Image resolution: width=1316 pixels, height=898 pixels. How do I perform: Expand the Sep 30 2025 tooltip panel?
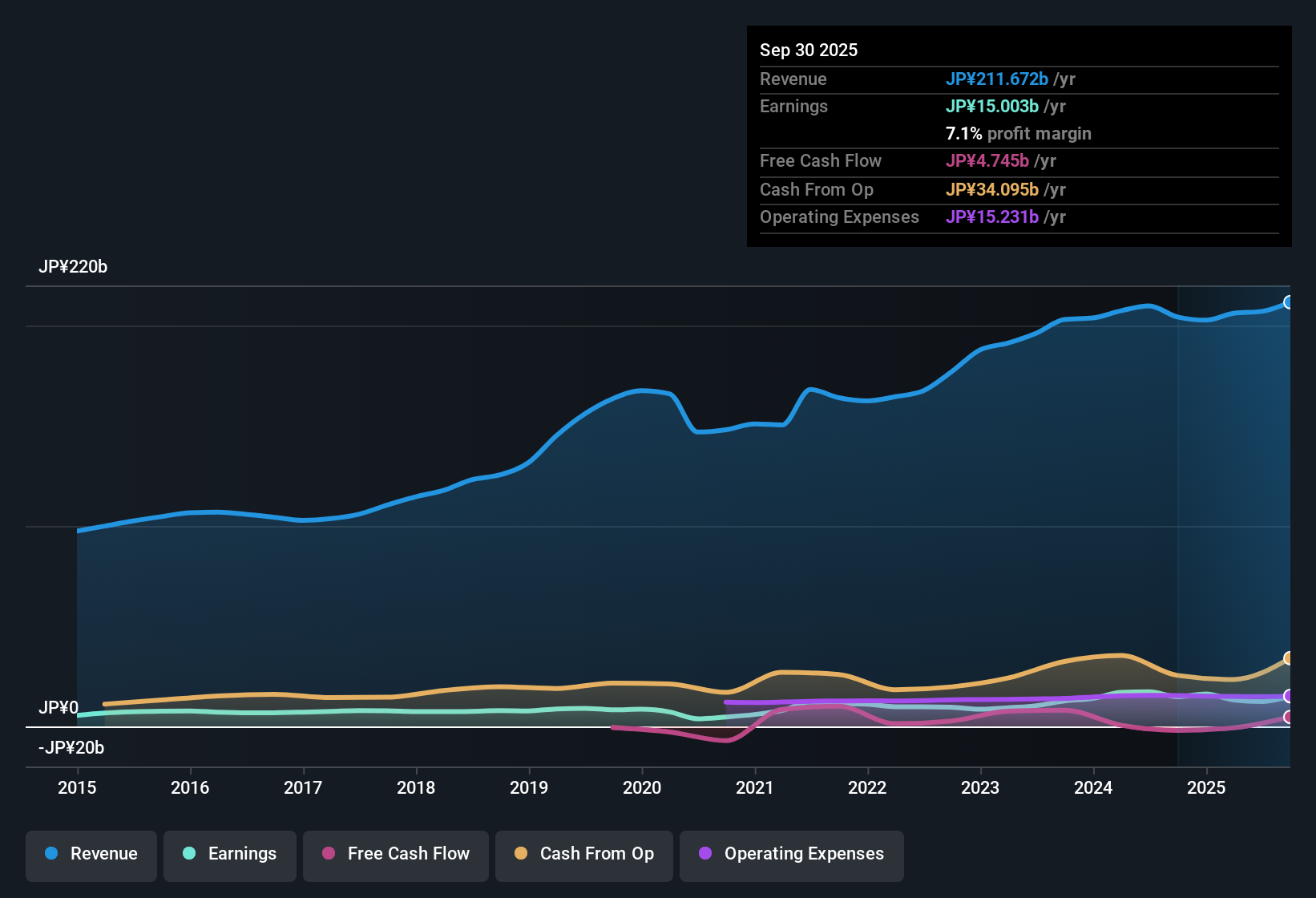(x=809, y=50)
